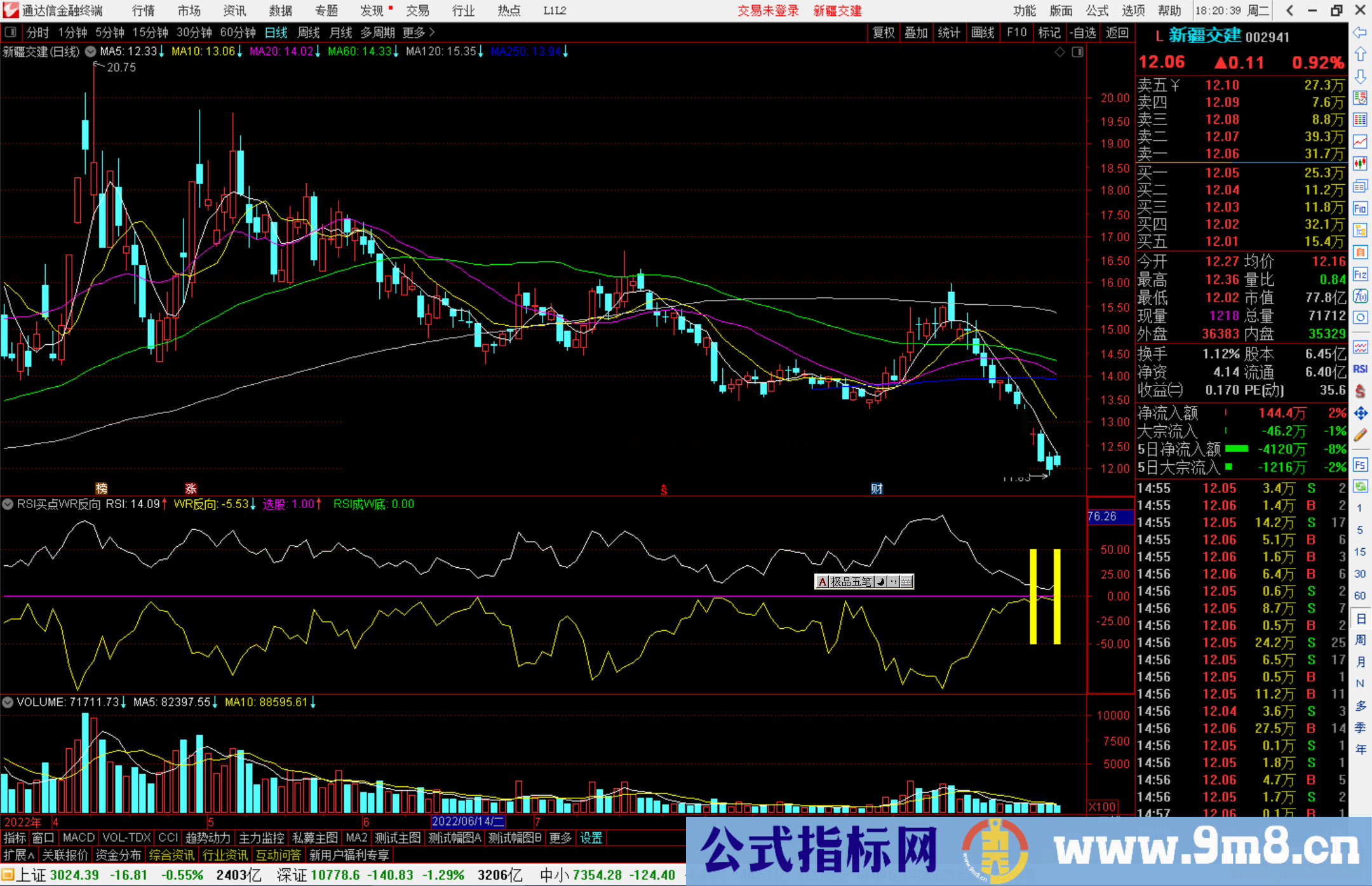Click the 设置 button in indicator bar
Viewport: 1372px width, 886px height.
[590, 838]
